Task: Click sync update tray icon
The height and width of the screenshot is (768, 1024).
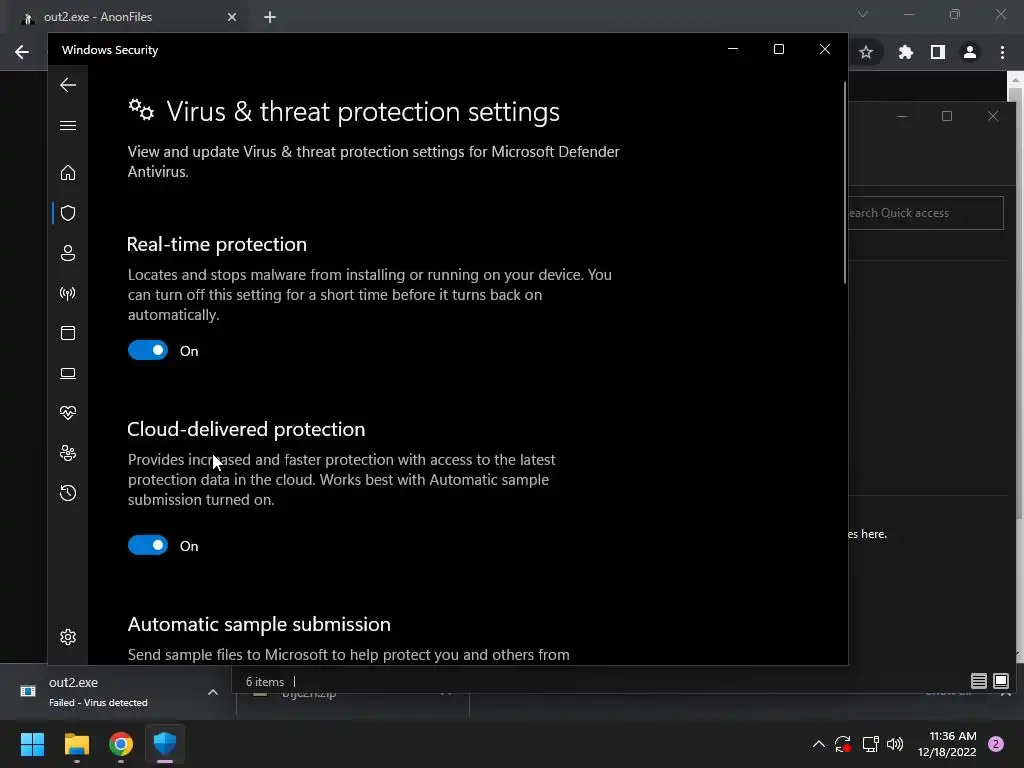Action: pos(843,744)
